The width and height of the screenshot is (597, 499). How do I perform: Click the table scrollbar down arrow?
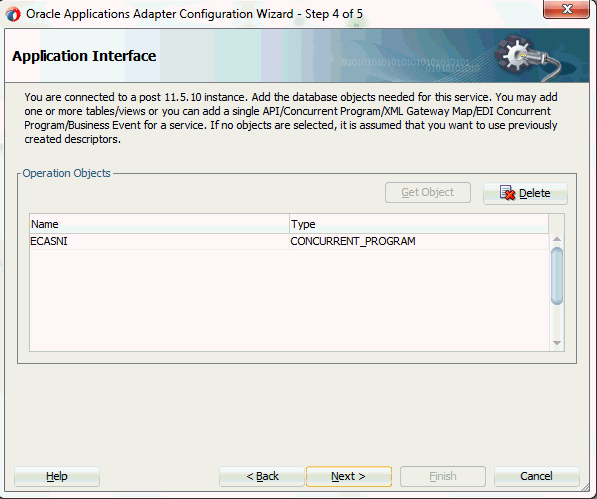[557, 343]
